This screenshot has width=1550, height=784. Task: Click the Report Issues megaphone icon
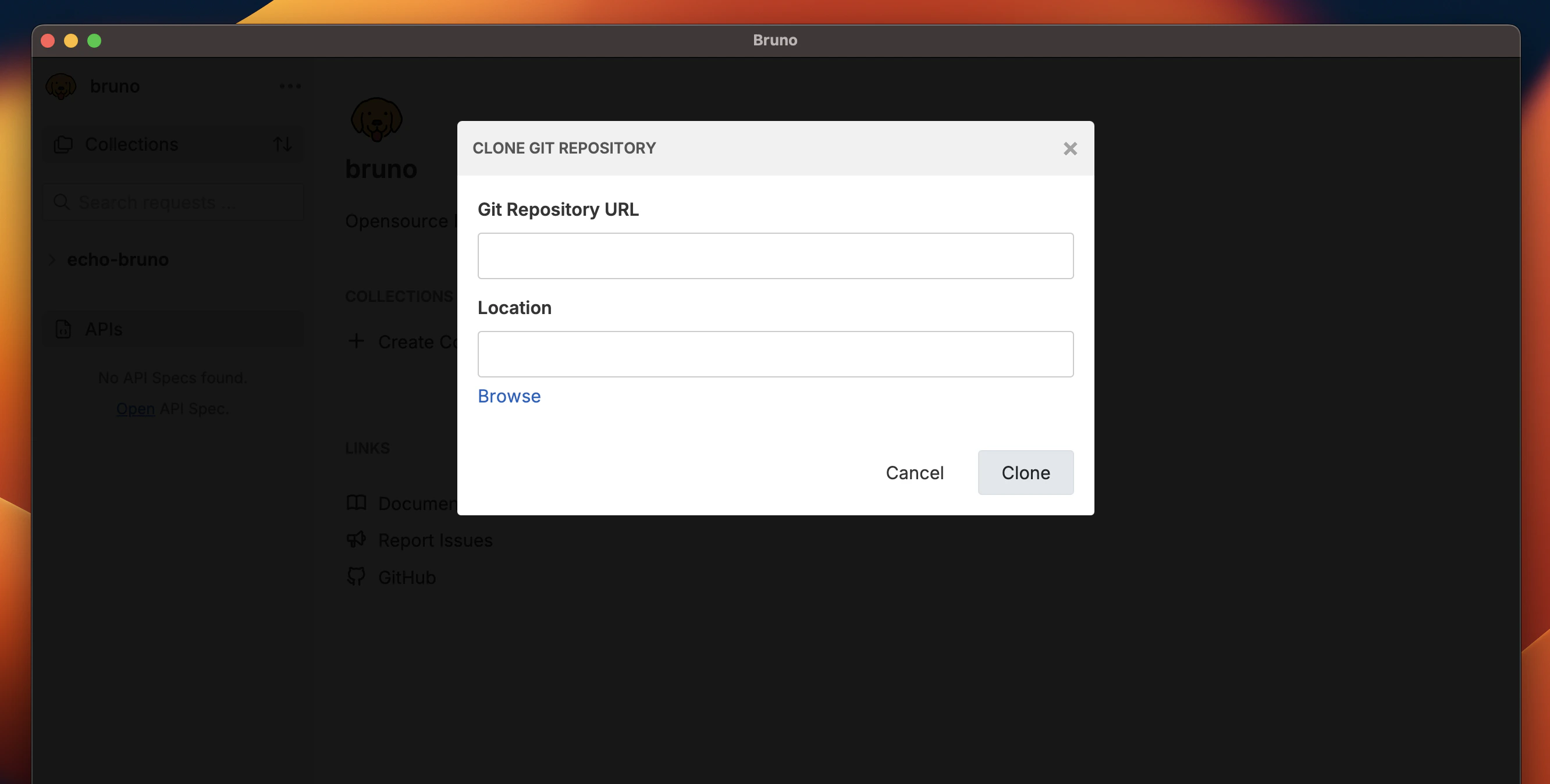click(356, 540)
